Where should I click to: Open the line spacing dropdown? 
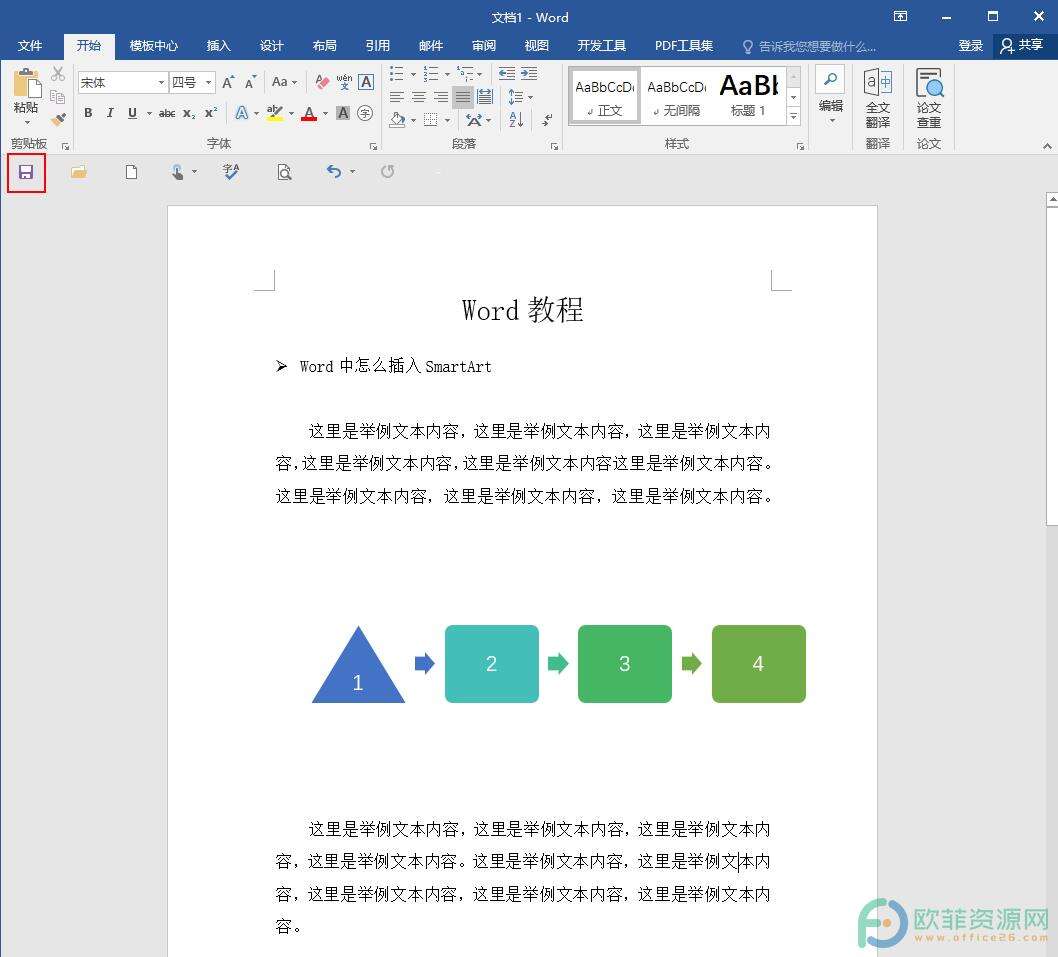pos(519,96)
